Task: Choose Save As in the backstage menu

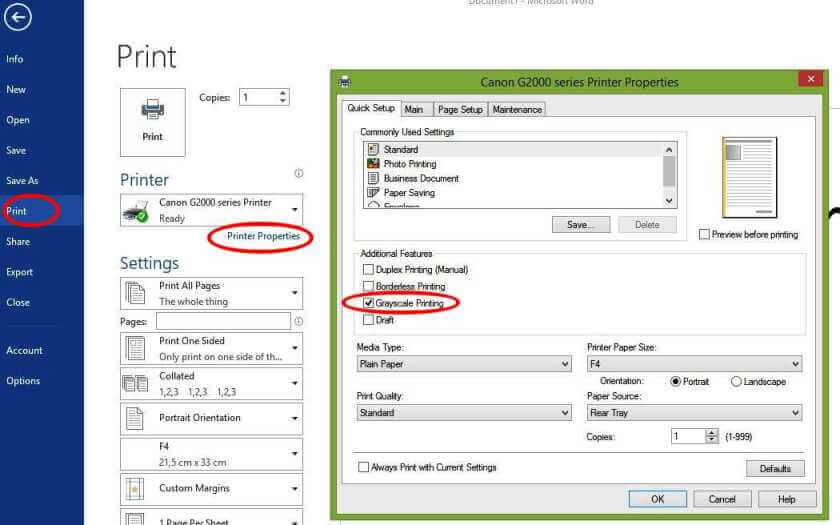Action: coord(22,181)
